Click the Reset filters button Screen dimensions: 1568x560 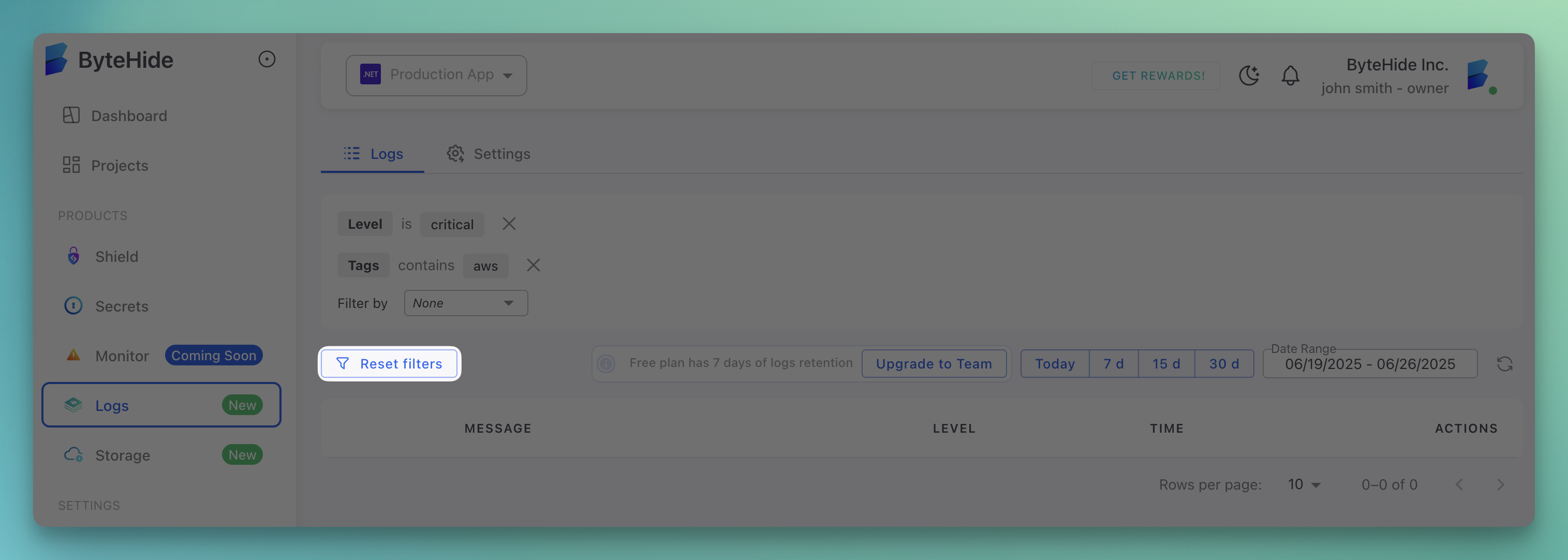[x=389, y=363]
